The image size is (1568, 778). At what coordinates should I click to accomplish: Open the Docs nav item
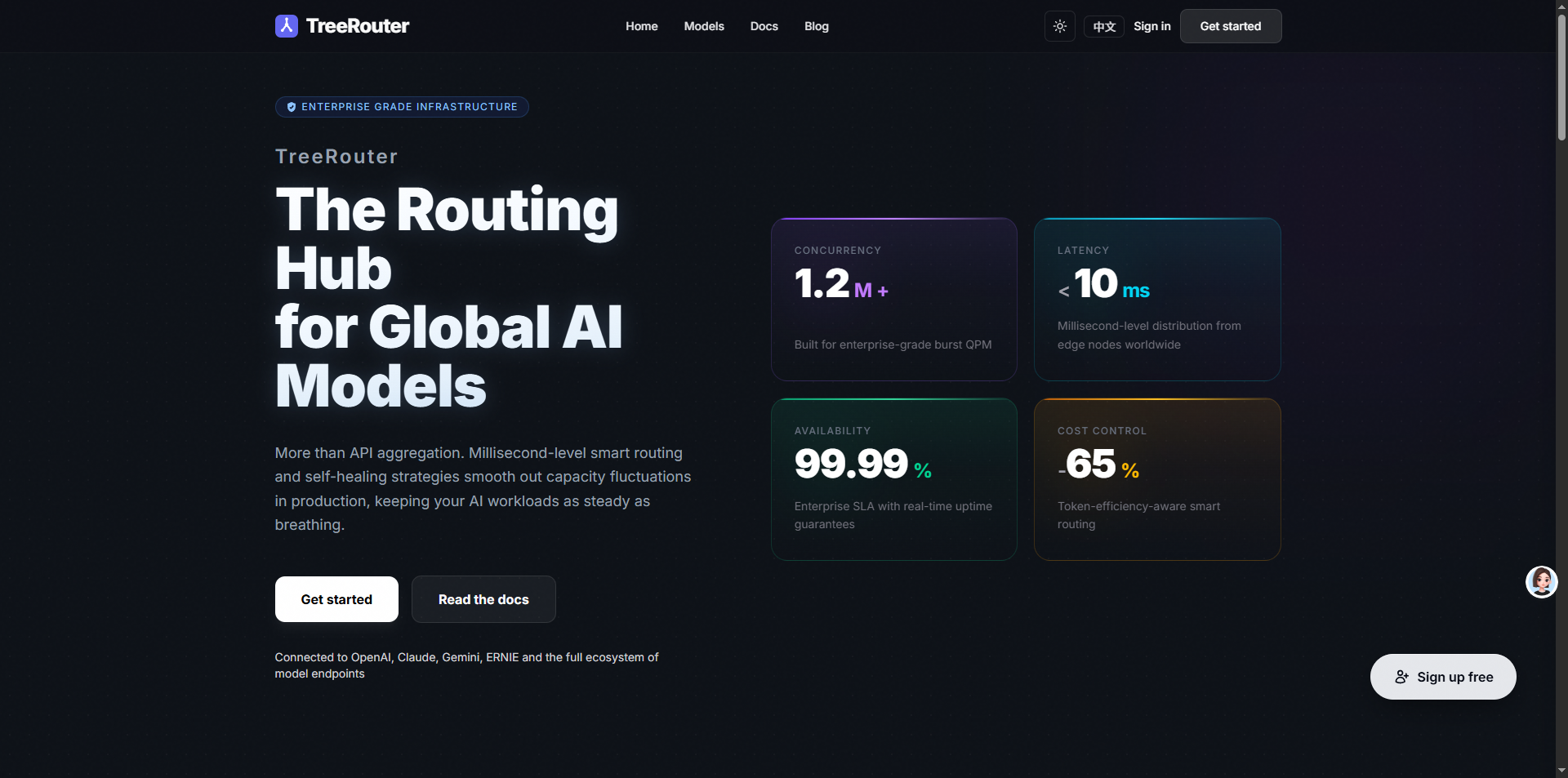coord(764,26)
